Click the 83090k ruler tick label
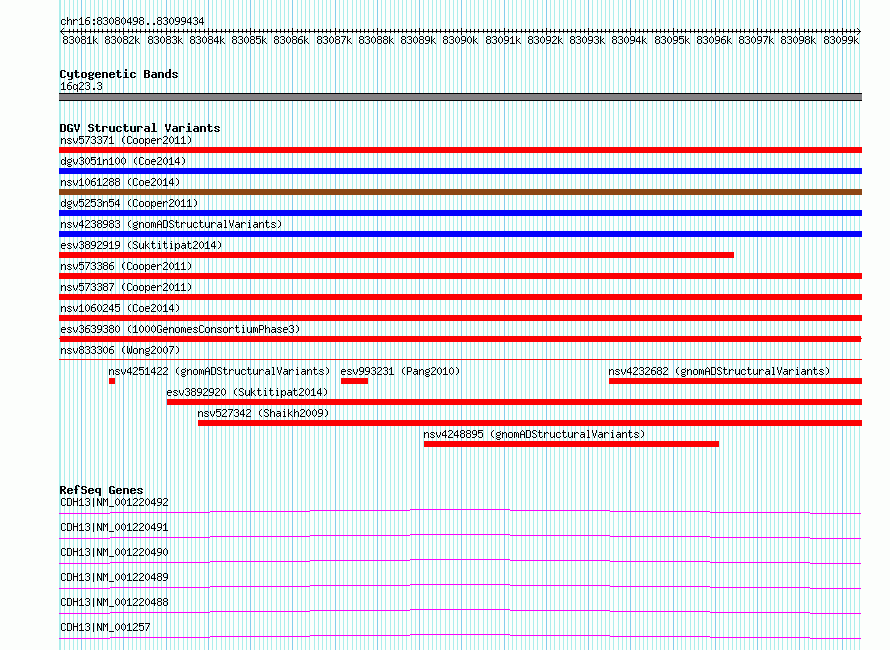 pos(460,40)
